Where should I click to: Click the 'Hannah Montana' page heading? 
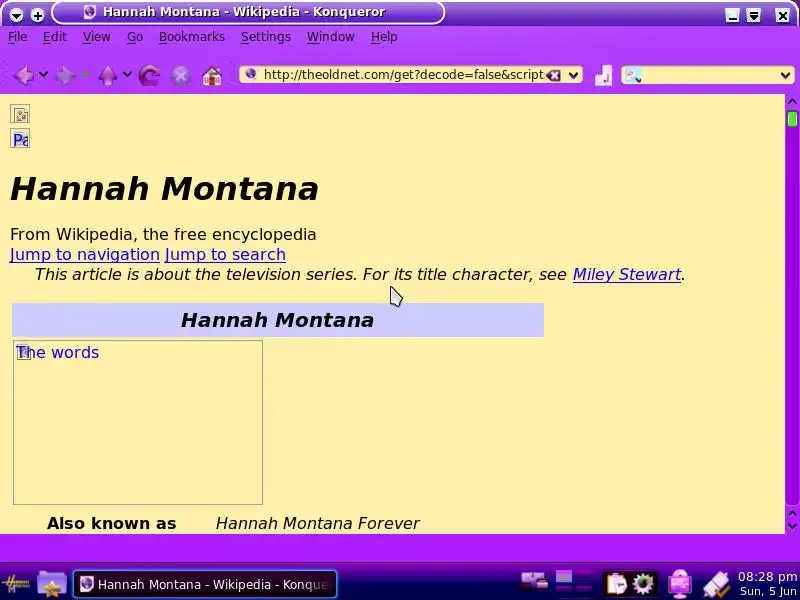164,189
